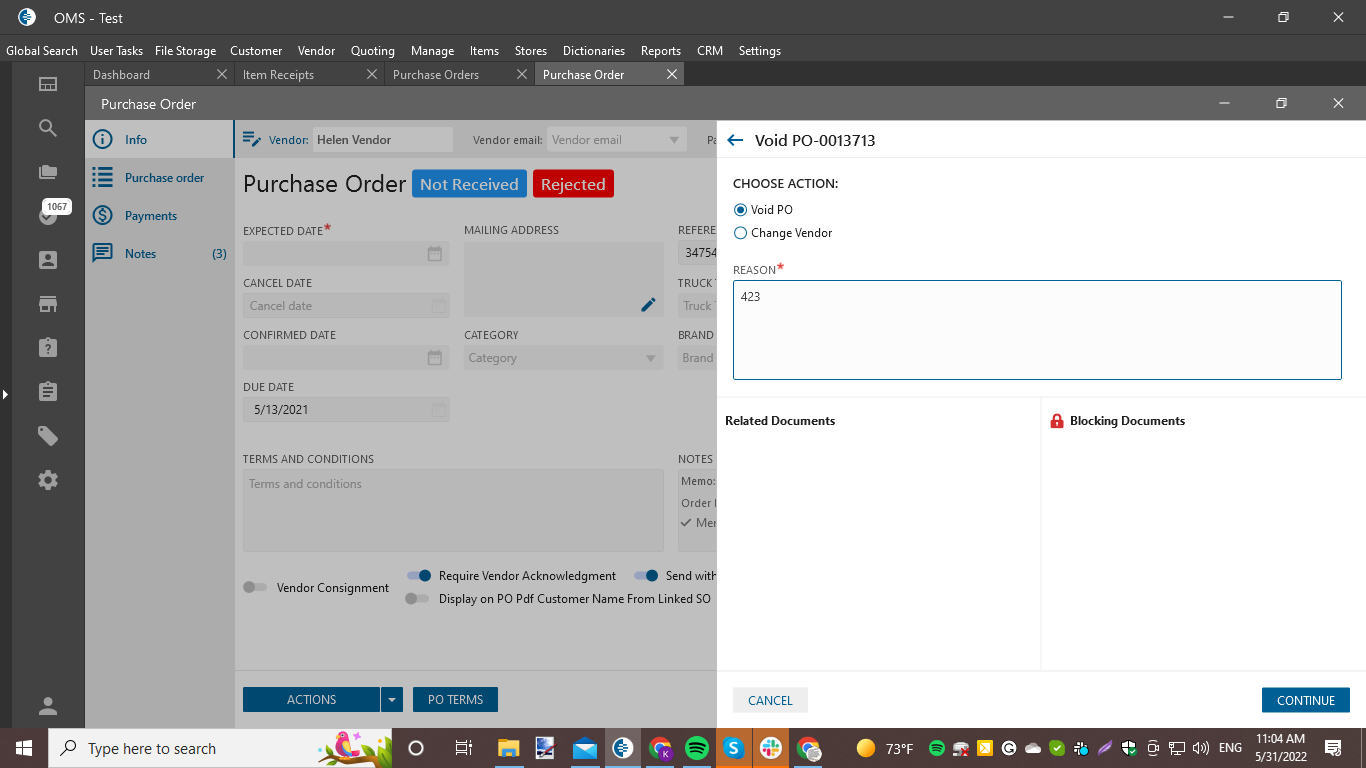This screenshot has width=1366, height=768.
Task: Toggle Display on PO Pdf Customer Name switch
Action: (416, 599)
